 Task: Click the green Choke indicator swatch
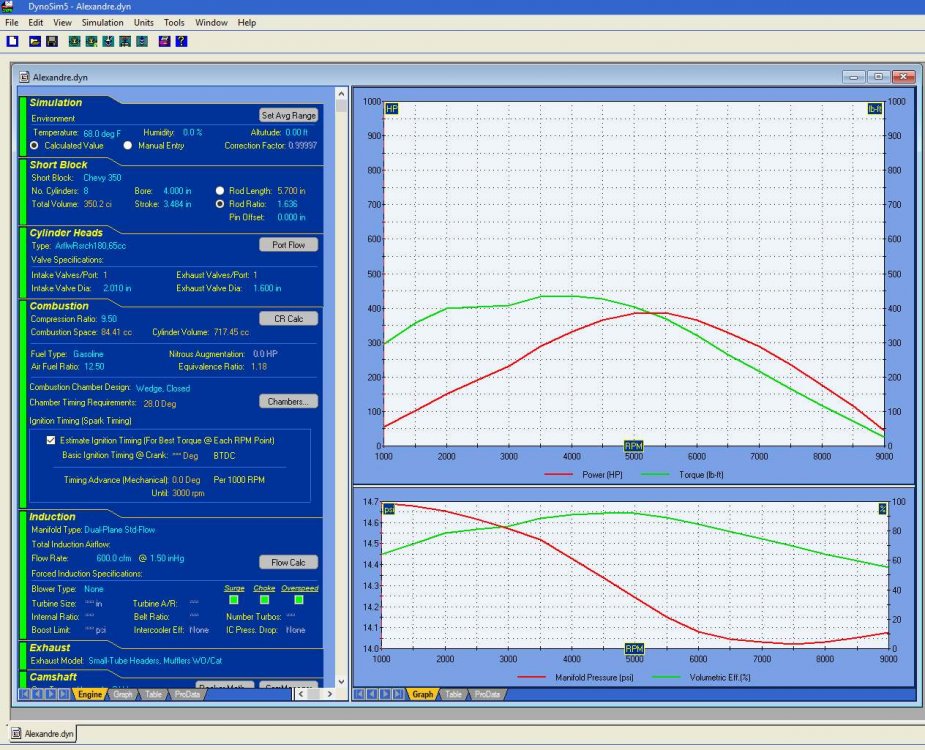(x=264, y=601)
